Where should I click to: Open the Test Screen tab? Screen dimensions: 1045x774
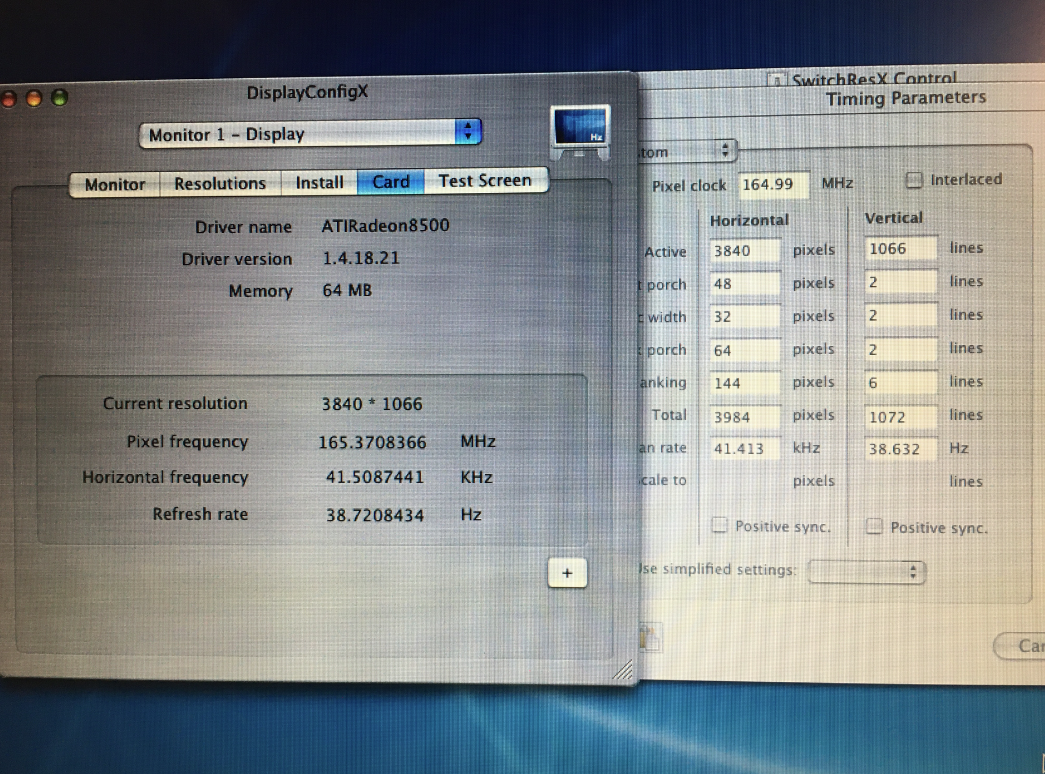tap(485, 180)
